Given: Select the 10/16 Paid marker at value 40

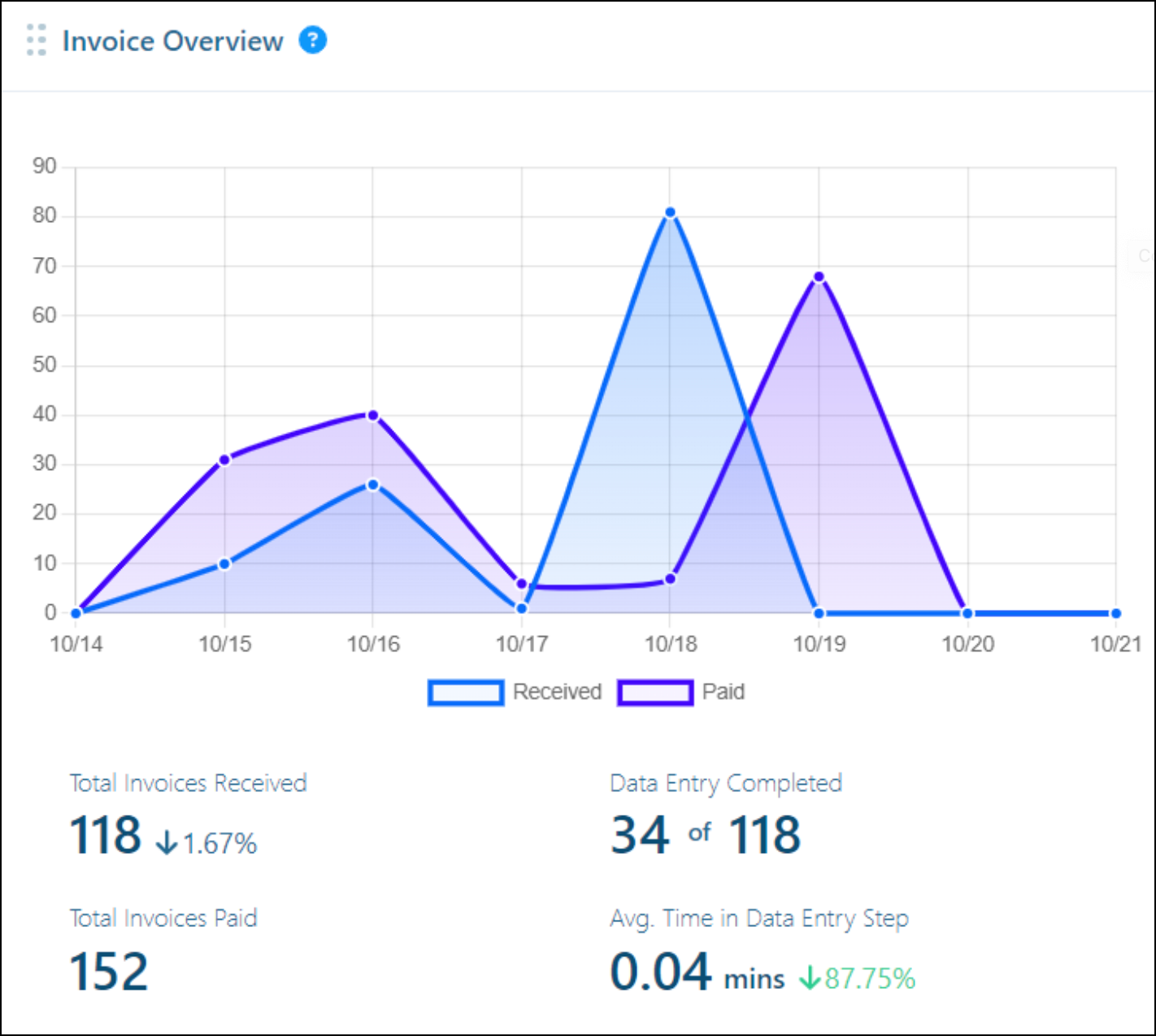Looking at the screenshot, I should [x=373, y=415].
